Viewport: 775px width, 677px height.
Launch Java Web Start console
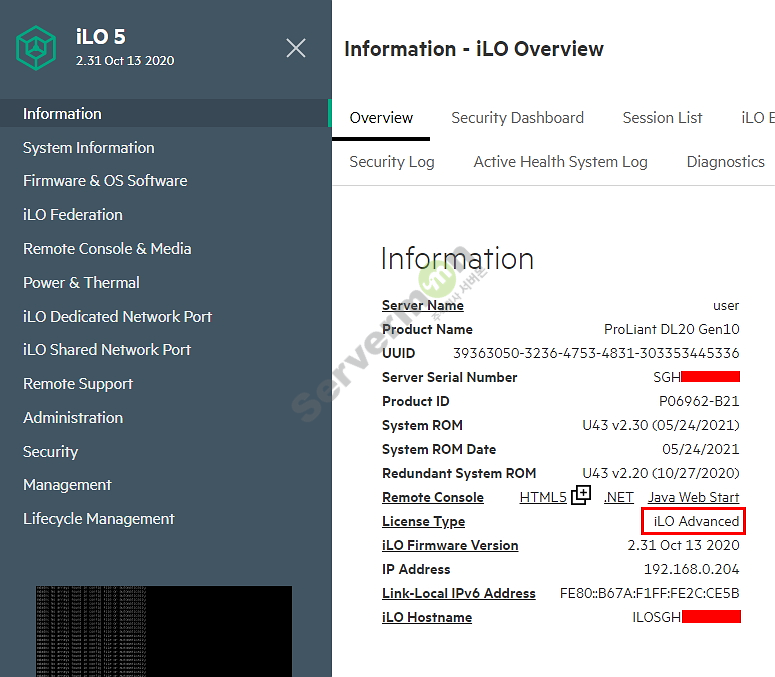[693, 497]
